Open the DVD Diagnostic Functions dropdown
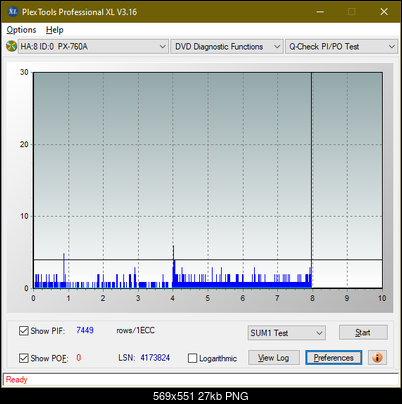This screenshot has height=404, width=402. [227, 47]
